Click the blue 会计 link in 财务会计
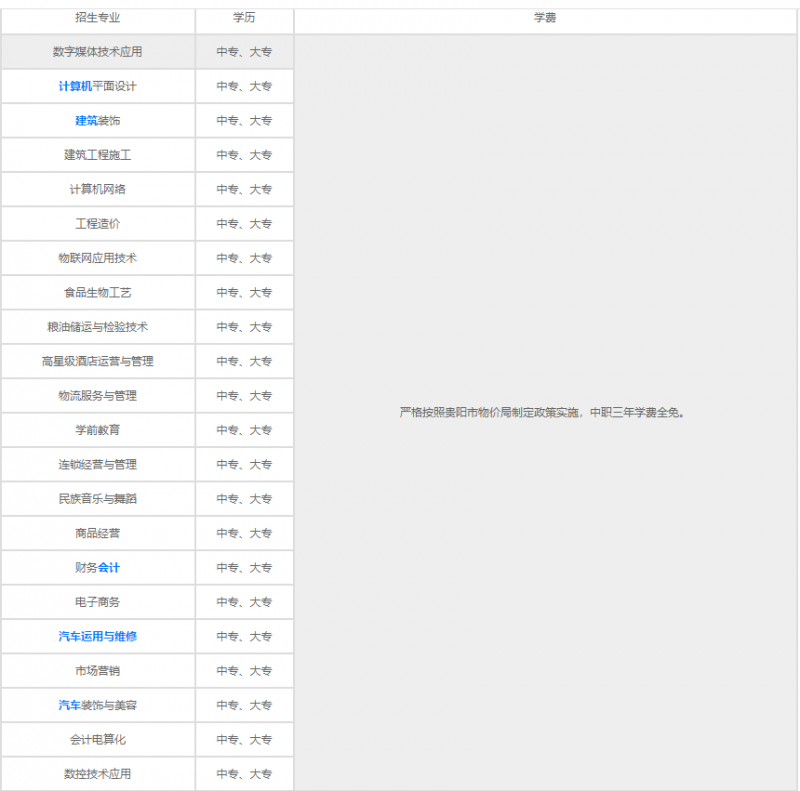The height and width of the screenshot is (791, 800). pos(109,568)
